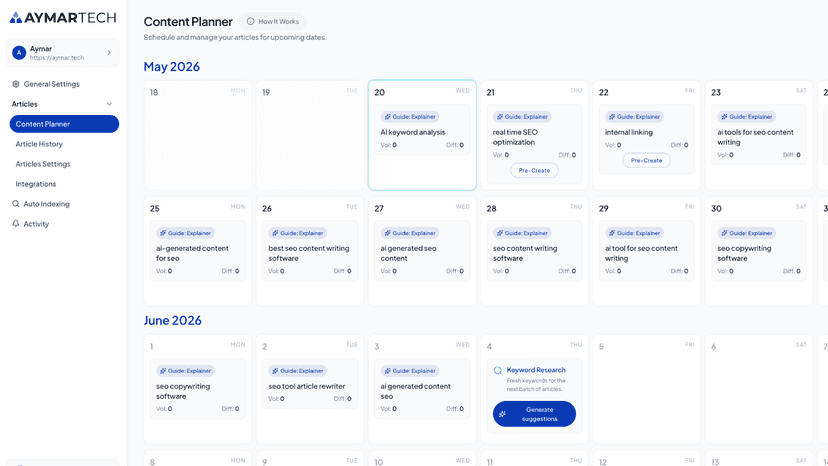
Task: Click Guide: Explainer tag on June 2 card
Action: 298,371
